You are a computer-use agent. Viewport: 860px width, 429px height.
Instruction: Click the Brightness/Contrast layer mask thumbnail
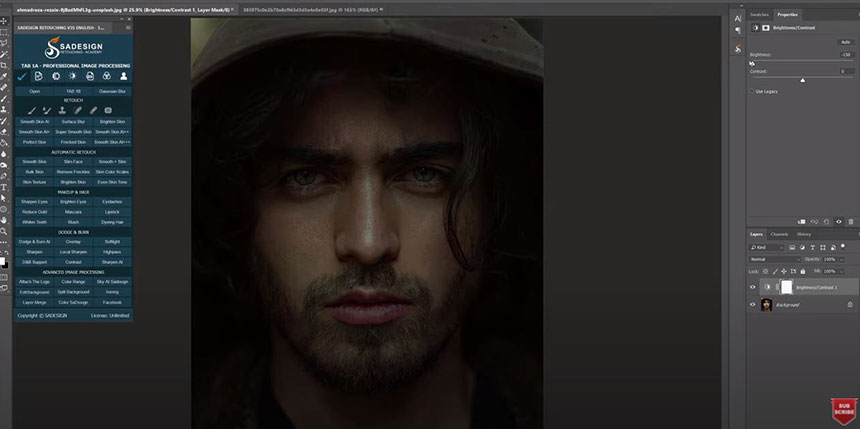[x=786, y=287]
